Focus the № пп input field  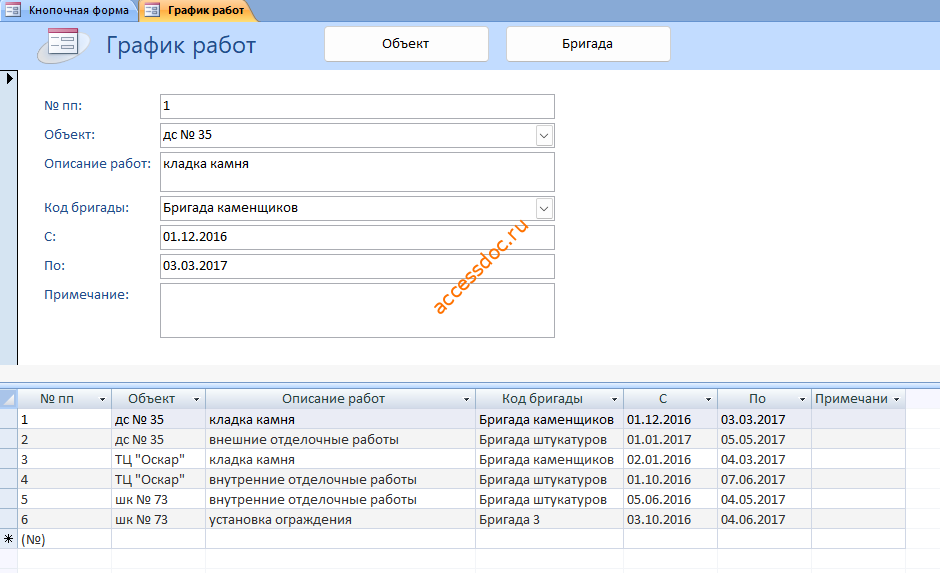(357, 106)
